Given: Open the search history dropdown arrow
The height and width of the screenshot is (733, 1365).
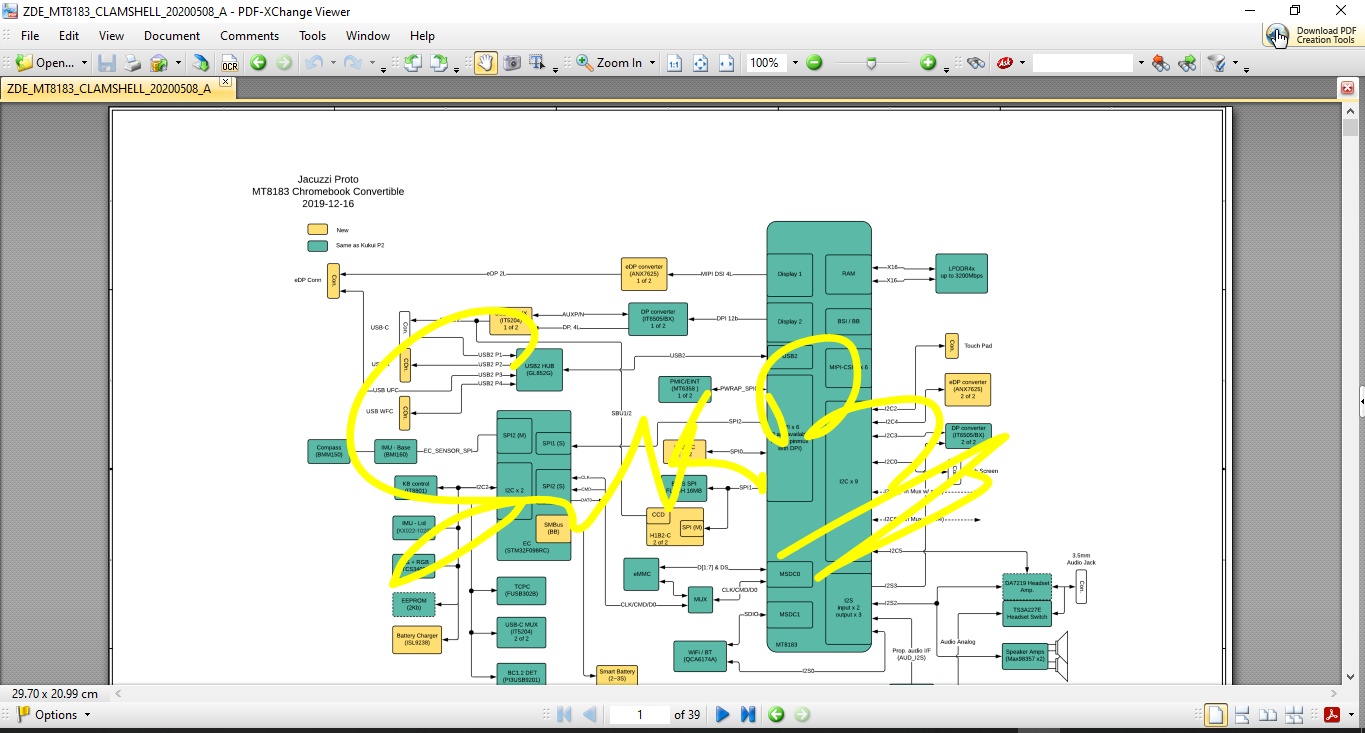Looking at the screenshot, I should tap(1140, 63).
